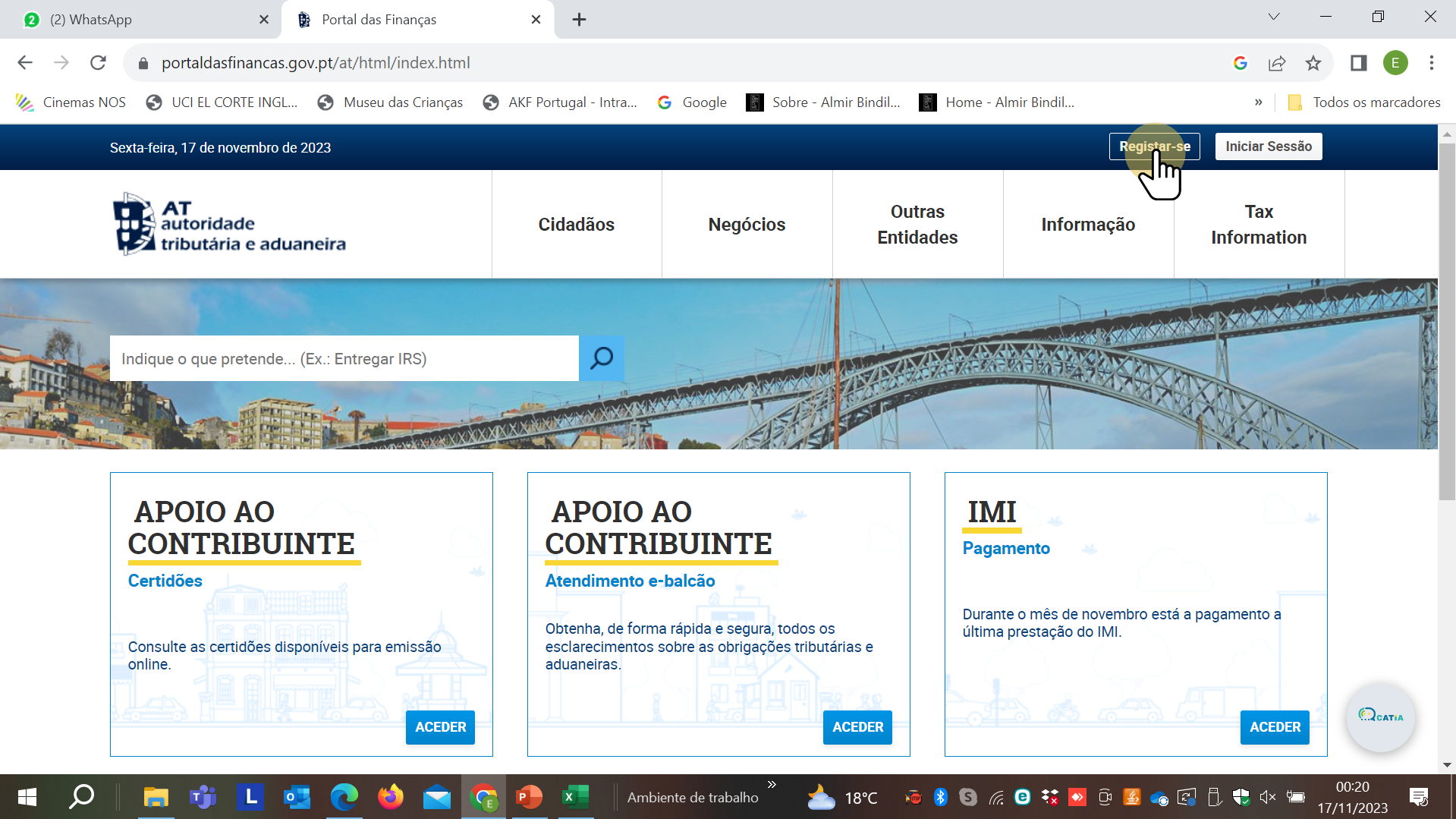Open the Cidadãos menu
This screenshot has height=819, width=1456.
pyautogui.click(x=576, y=225)
